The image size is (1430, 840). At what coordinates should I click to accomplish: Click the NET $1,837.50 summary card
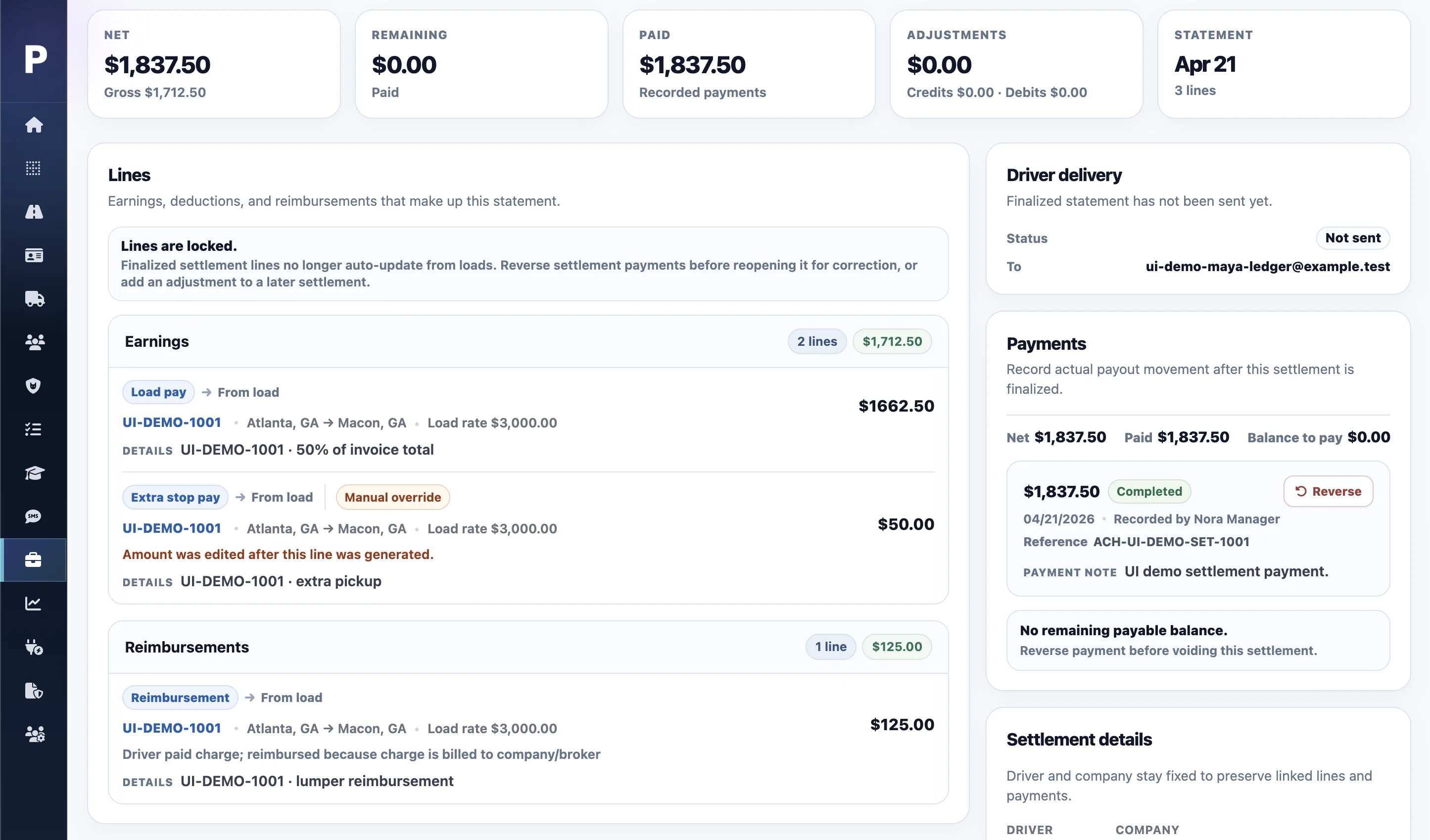tap(214, 64)
